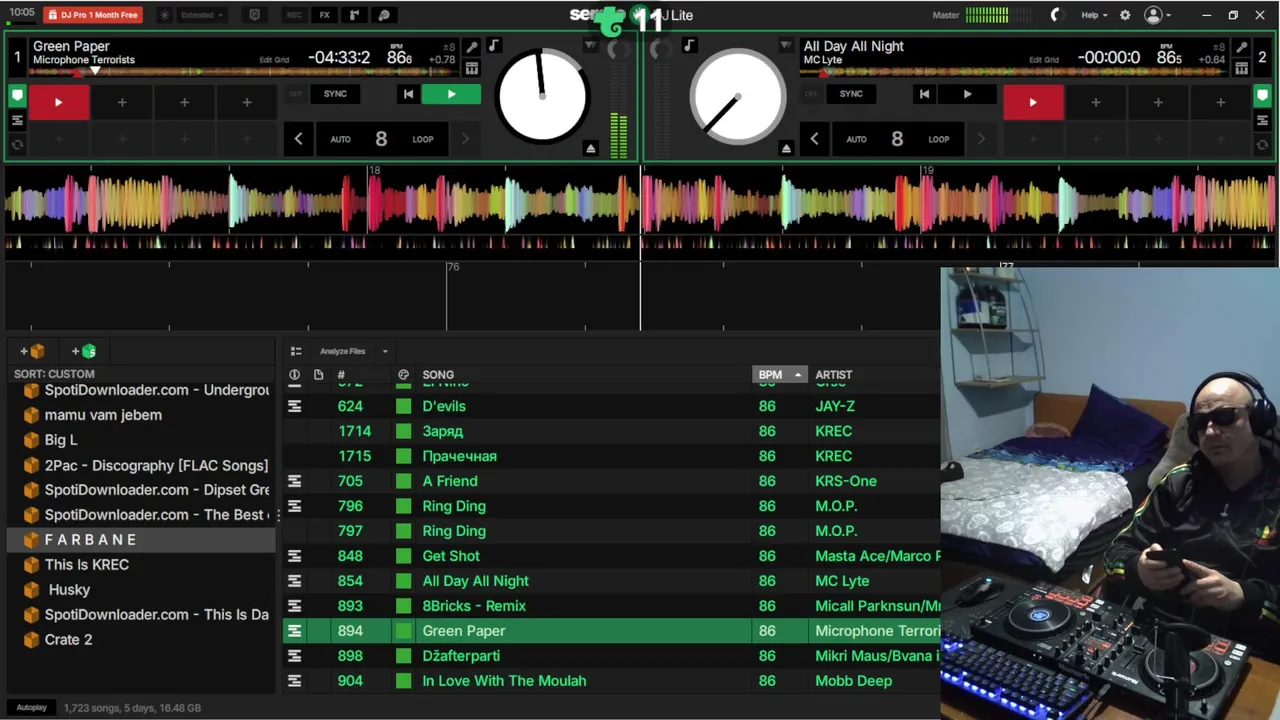Jump to start of deck 2 track

click(x=924, y=94)
